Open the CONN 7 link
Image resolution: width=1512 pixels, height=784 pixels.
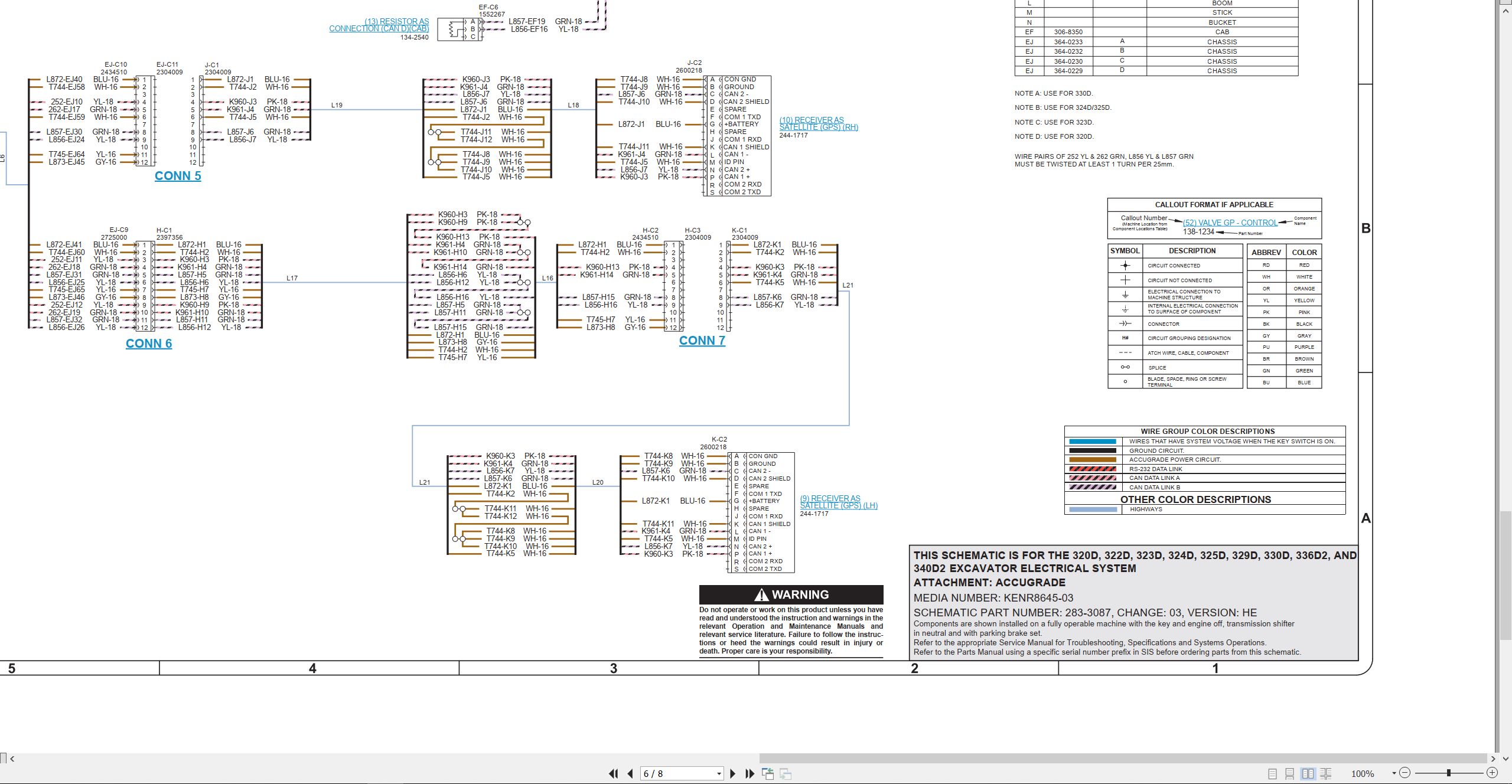702,341
